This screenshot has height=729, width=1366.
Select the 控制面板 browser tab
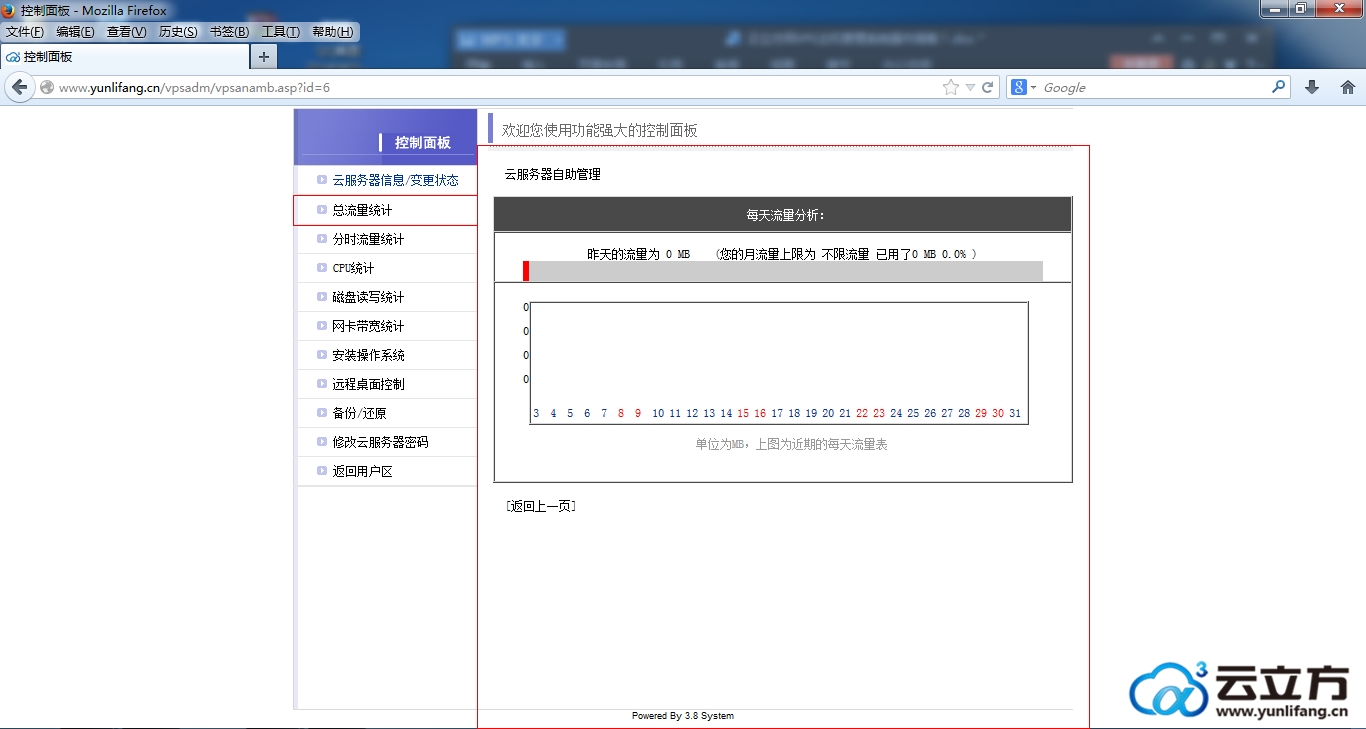click(124, 57)
